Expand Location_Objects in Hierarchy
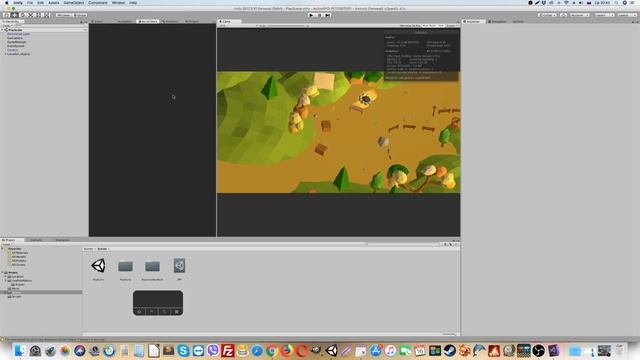The width and height of the screenshot is (640, 360). click(x=5, y=54)
